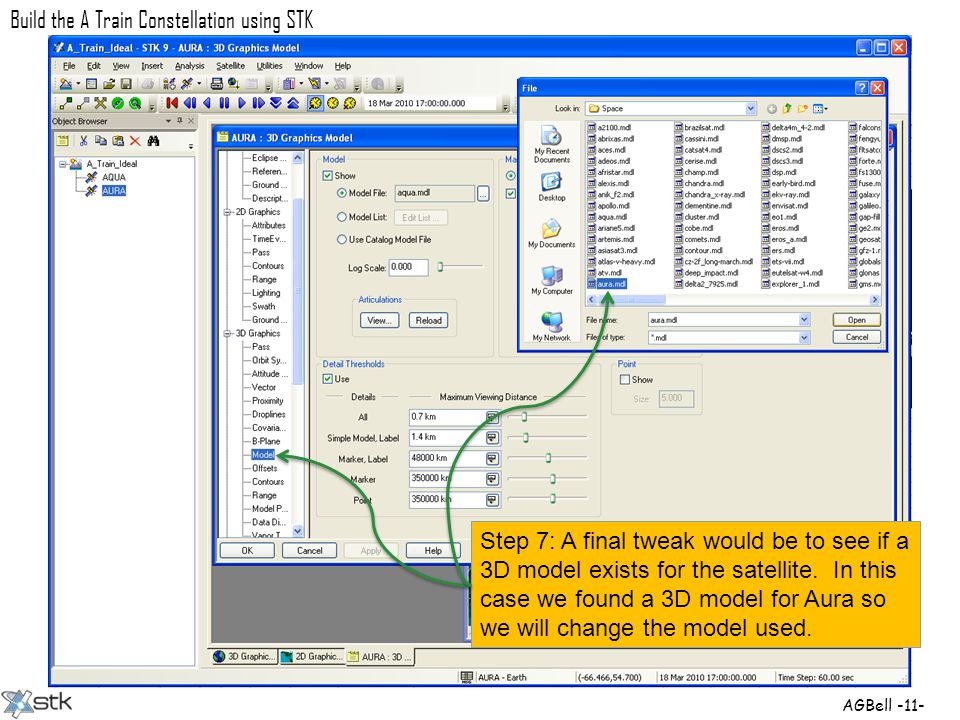Image resolution: width=960 pixels, height=720 pixels.
Task: Open My Computer shortcut in File dialog
Action: (552, 280)
